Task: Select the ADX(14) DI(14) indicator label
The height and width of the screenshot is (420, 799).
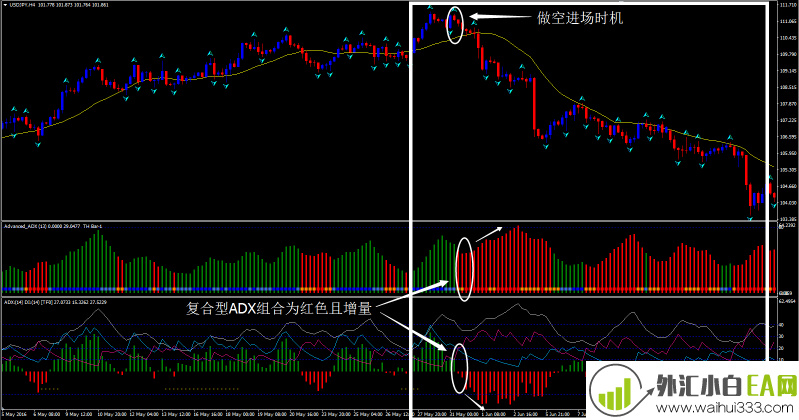Action: coord(20,302)
